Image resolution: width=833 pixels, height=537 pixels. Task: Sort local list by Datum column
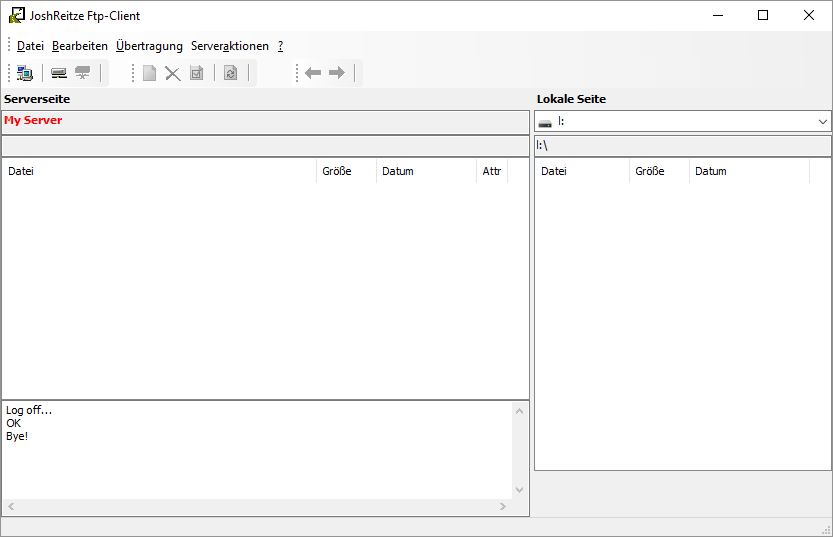[x=711, y=171]
